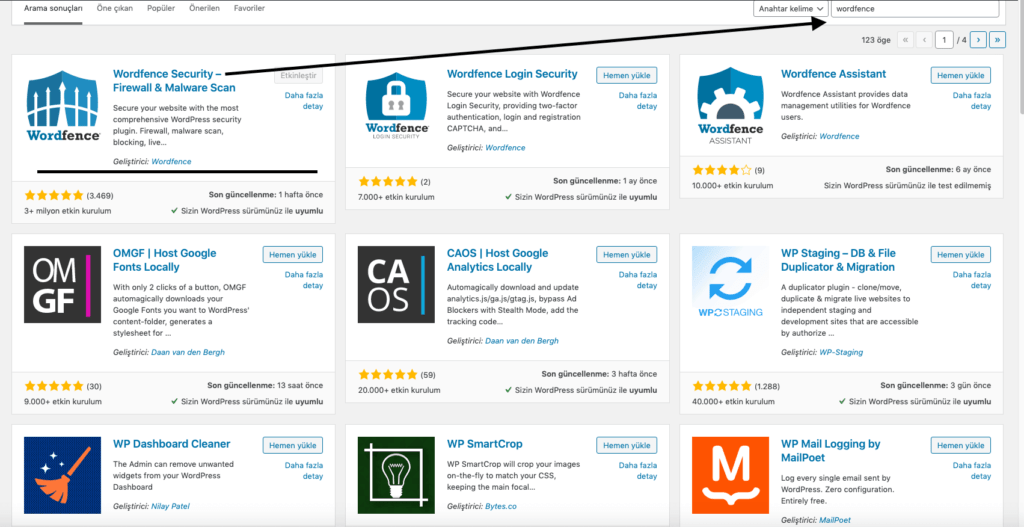Click Hemen yükle for Wordfence Assistant

click(x=961, y=75)
